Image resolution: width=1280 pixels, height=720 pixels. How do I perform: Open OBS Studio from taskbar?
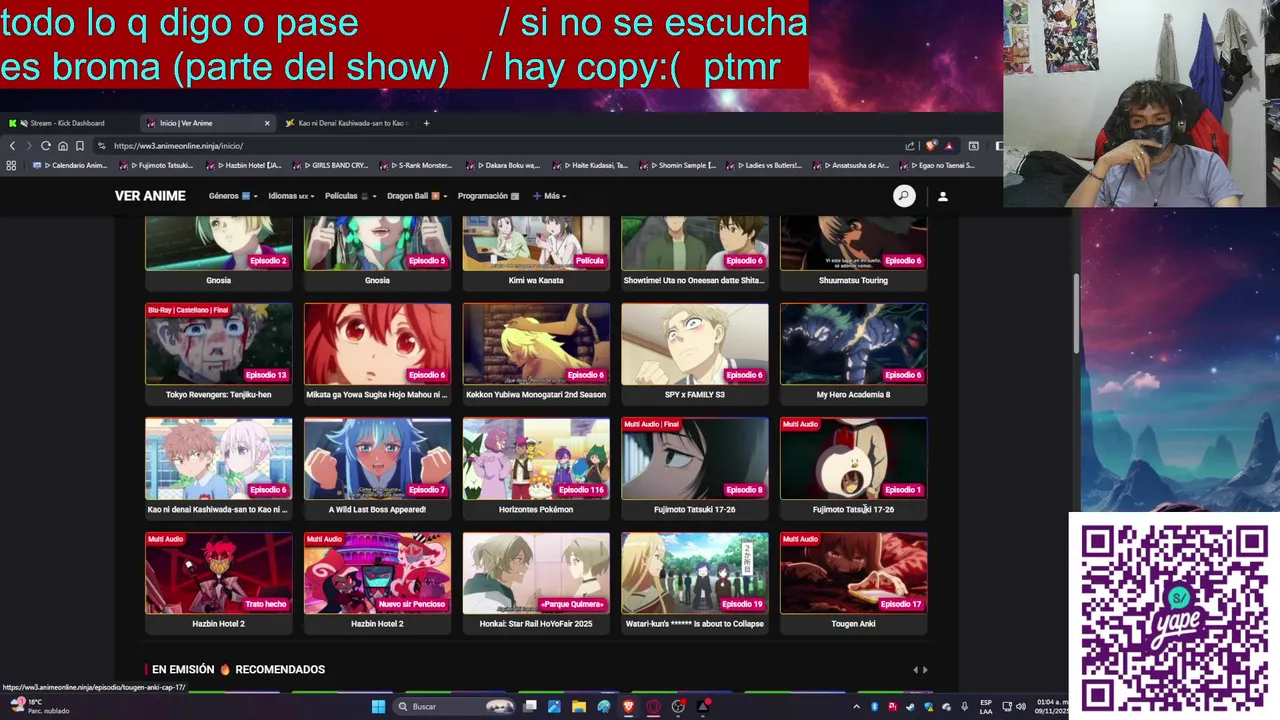tap(679, 706)
